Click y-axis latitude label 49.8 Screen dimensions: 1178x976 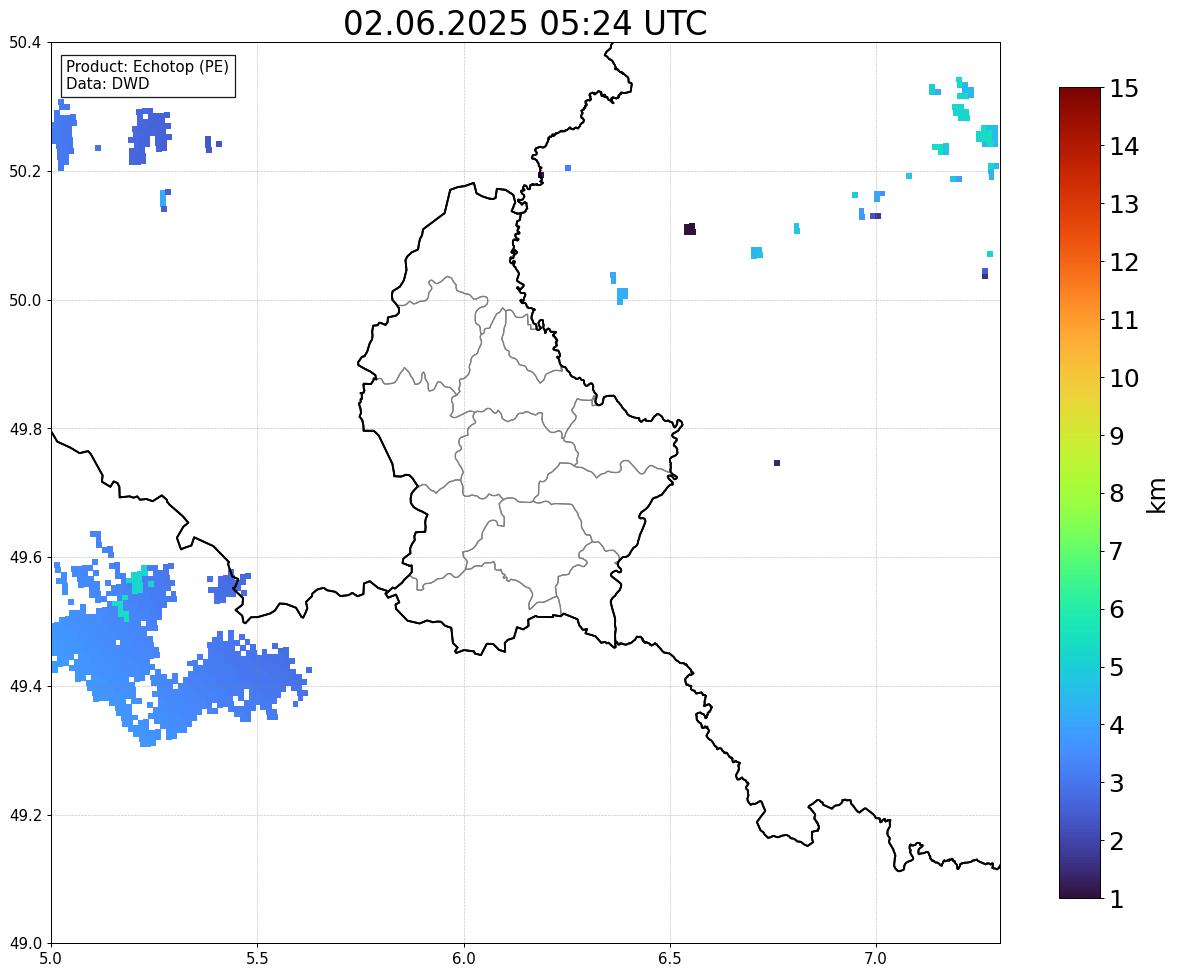pyautogui.click(x=24, y=429)
